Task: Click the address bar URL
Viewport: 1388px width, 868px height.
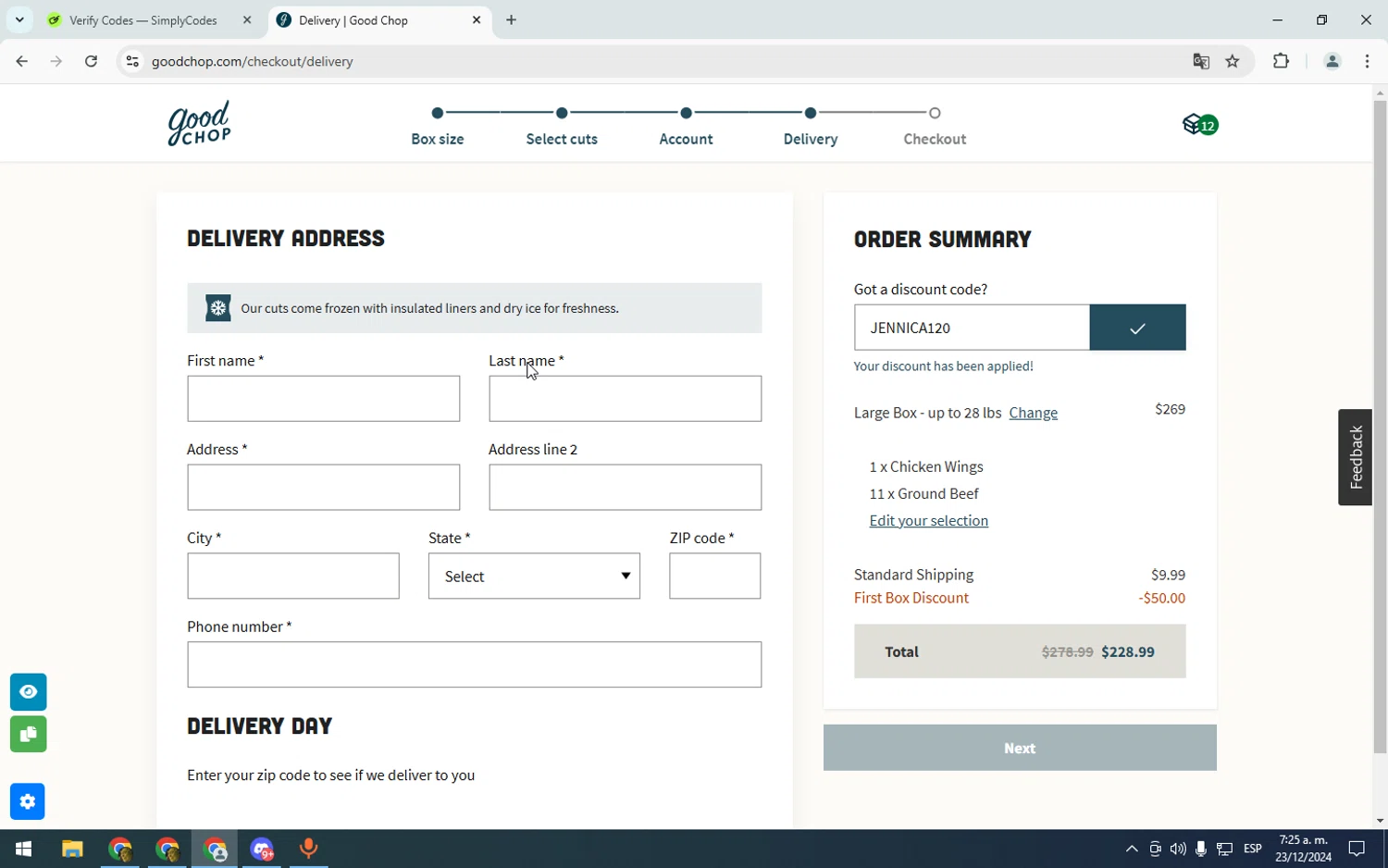Action: pos(253,61)
